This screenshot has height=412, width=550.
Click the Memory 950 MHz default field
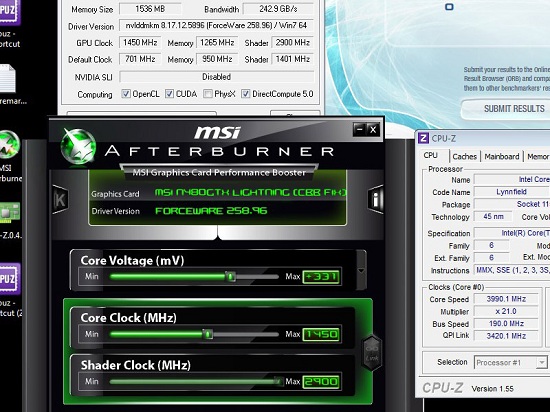coord(217,59)
